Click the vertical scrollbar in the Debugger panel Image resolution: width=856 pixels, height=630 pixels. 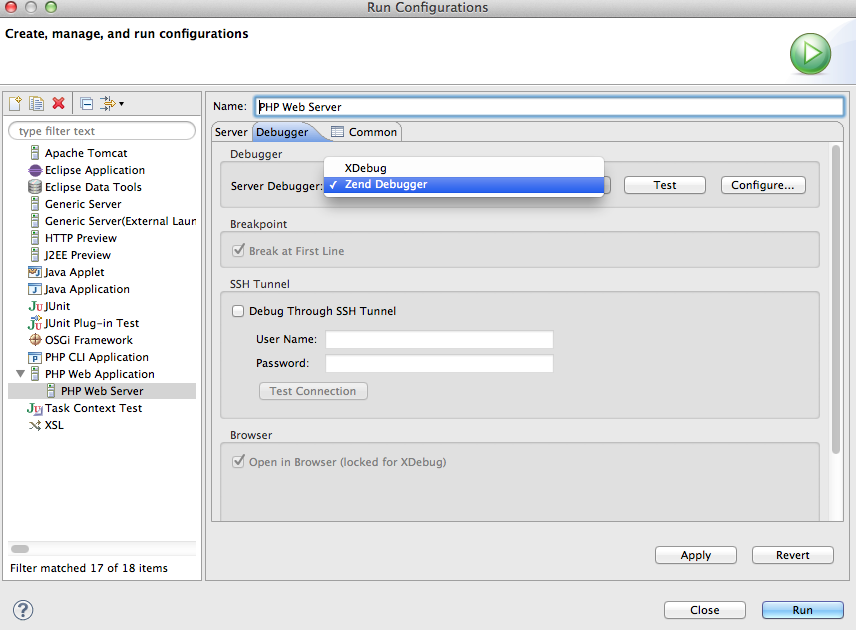point(836,299)
